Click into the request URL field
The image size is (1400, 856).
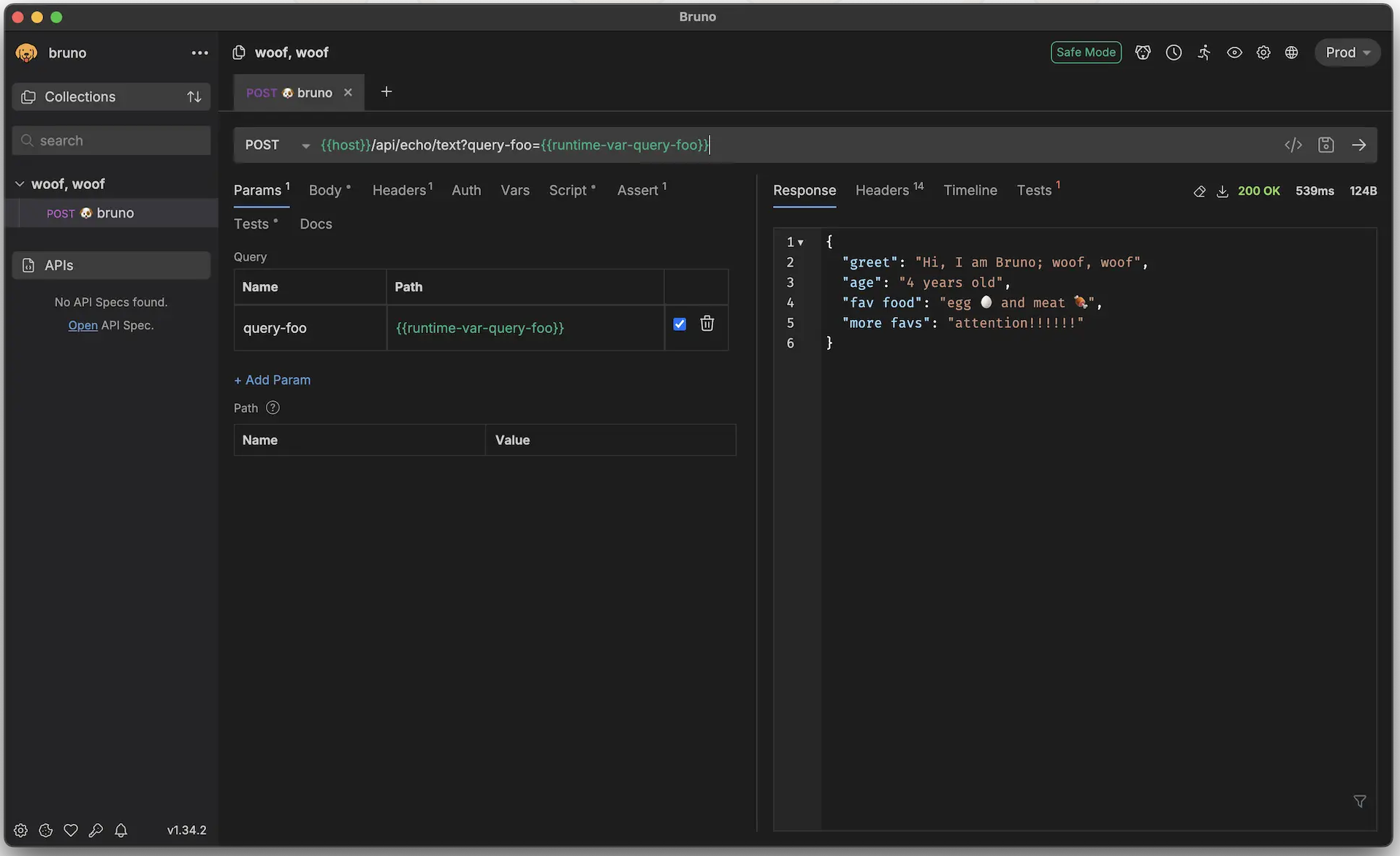796,145
